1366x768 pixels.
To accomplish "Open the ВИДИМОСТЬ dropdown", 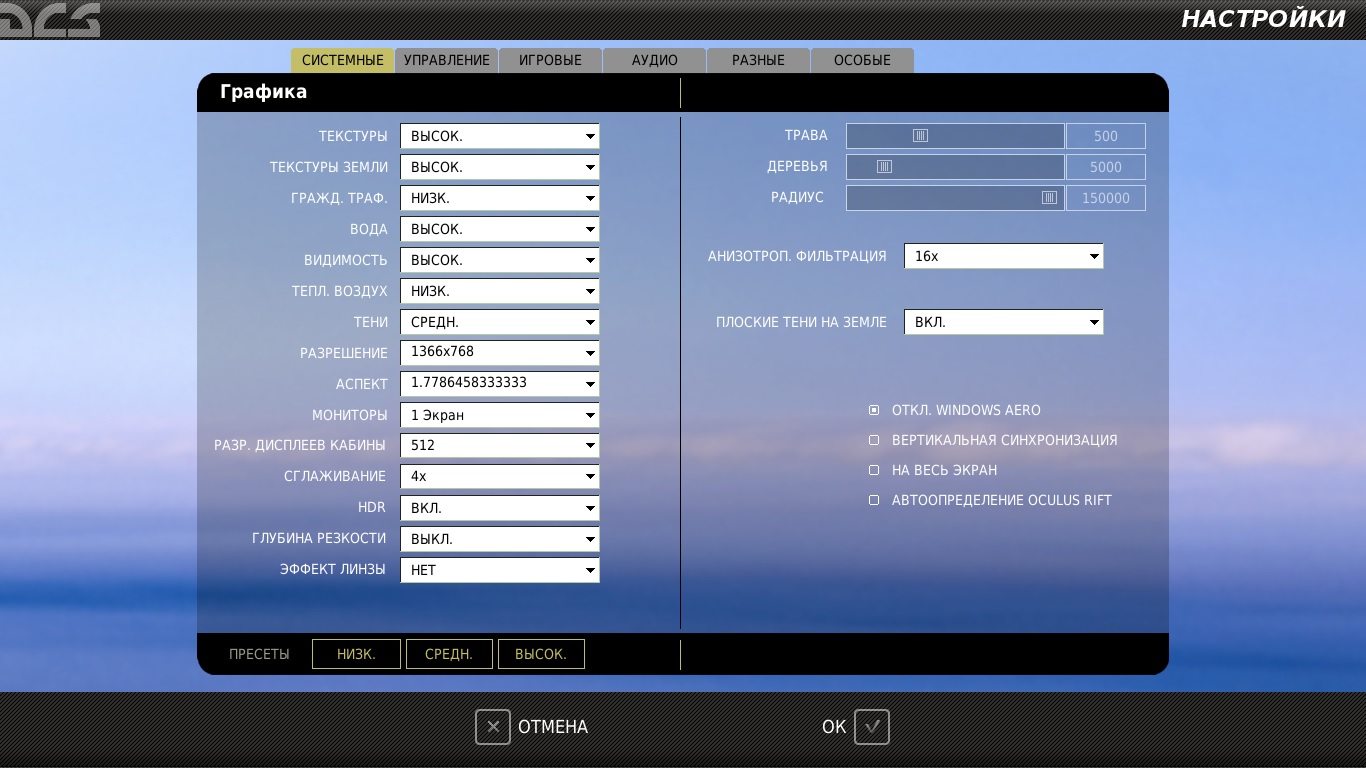I will [500, 260].
